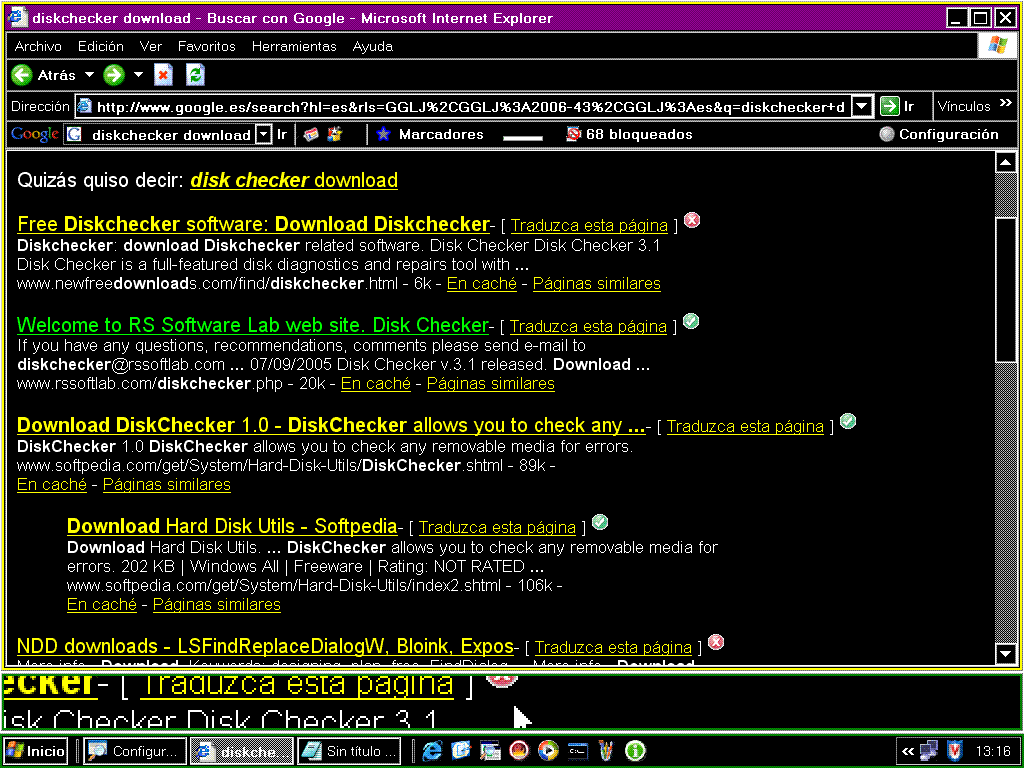Screen dimensions: 1024x768
Task: Click 'Traduzca esta página' for RS Software Lab
Action: (588, 326)
